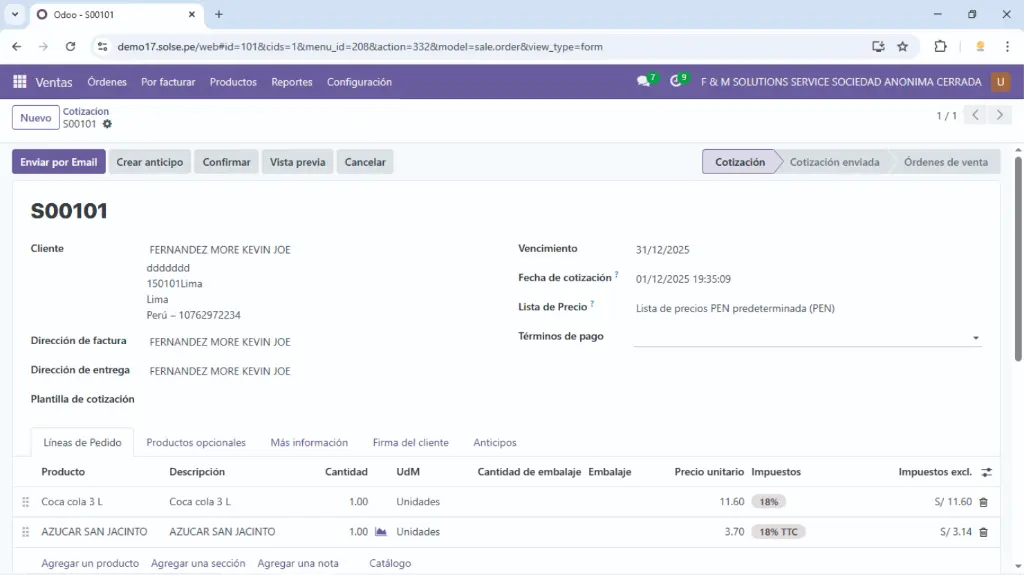The width and height of the screenshot is (1024, 575).
Task: Open the Configuración menu
Action: tap(359, 82)
